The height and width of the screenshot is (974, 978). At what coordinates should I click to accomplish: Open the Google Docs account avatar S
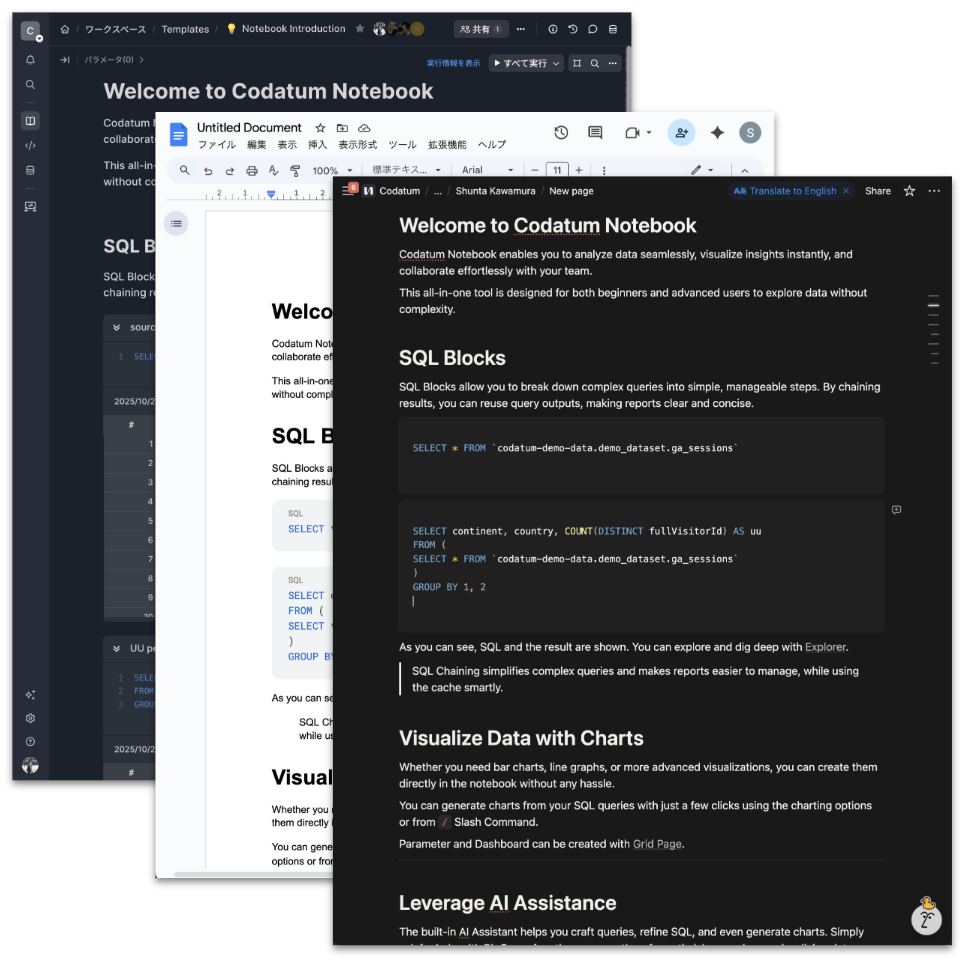750,132
